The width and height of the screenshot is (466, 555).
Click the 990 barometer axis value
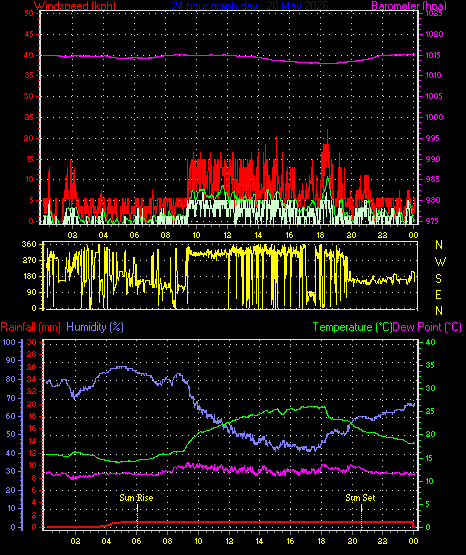434,159
